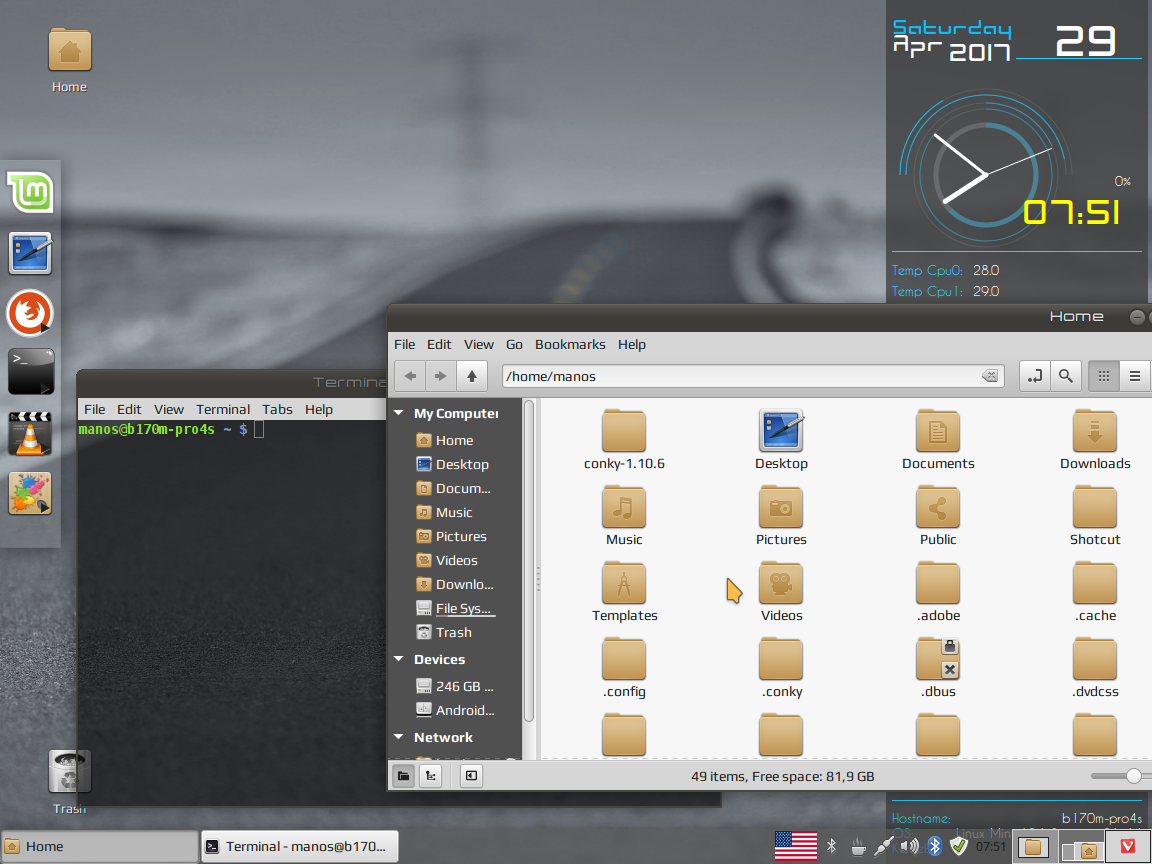Open the Firefox browser dock icon

click(x=30, y=313)
